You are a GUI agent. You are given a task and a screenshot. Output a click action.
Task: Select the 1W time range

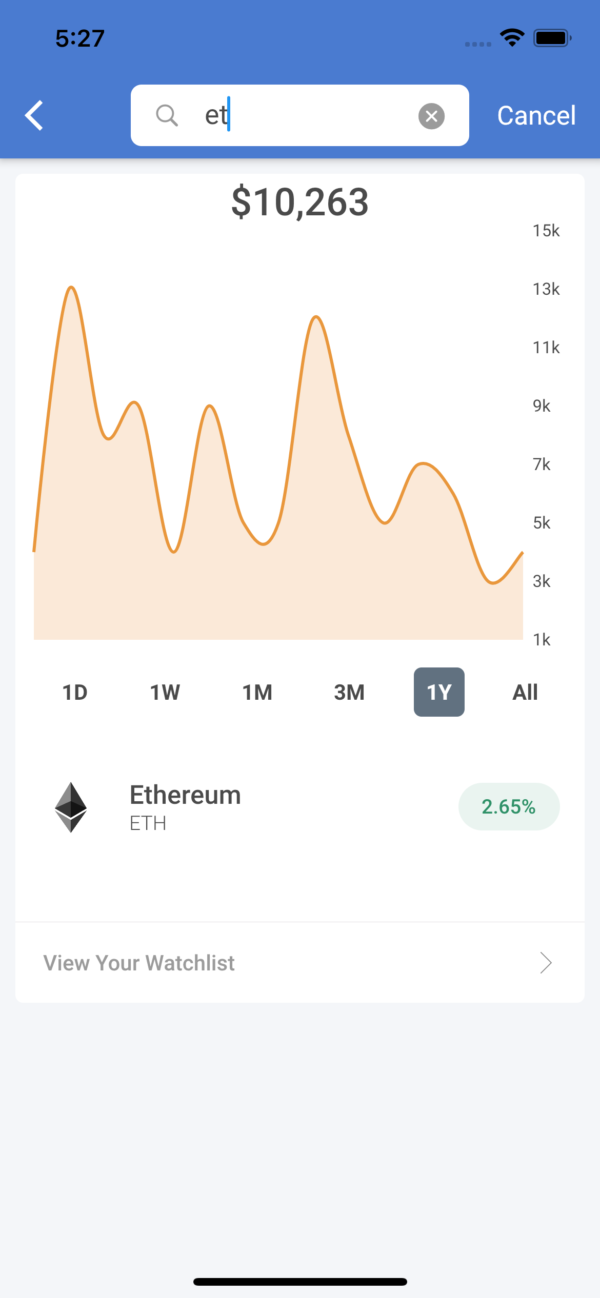[x=165, y=692]
